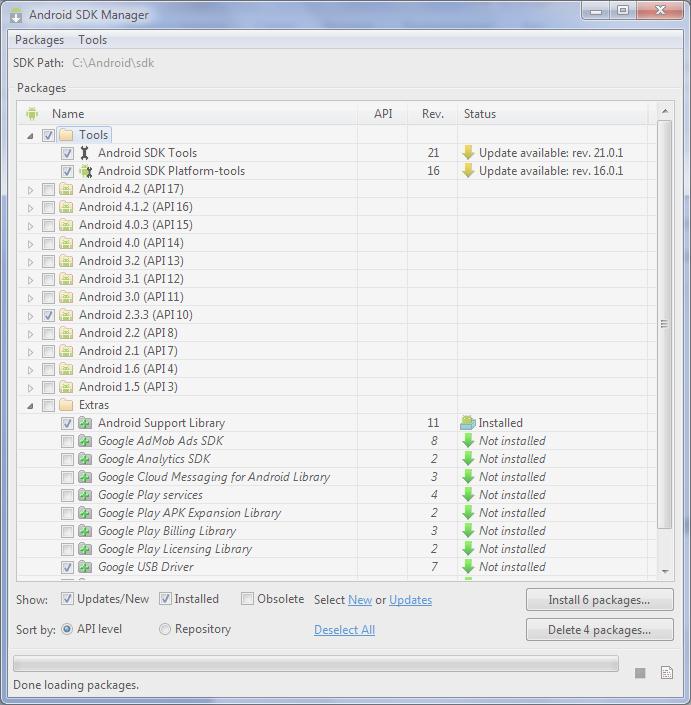Click the Install 6 packages button
691x705 pixels.
click(x=600, y=600)
